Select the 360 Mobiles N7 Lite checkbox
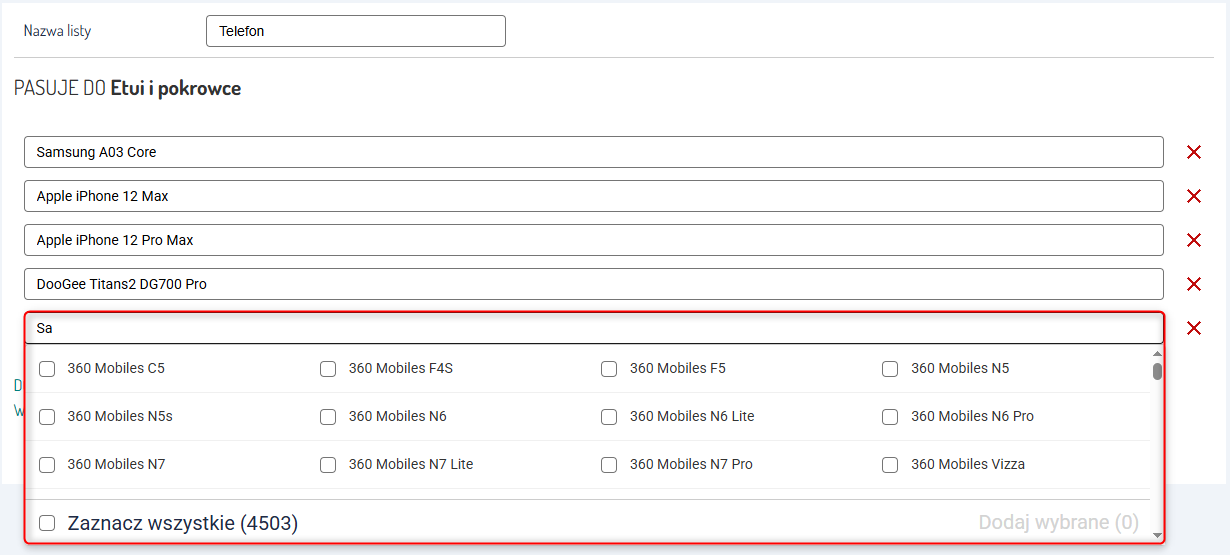Image resolution: width=1230 pixels, height=555 pixels. click(x=328, y=465)
